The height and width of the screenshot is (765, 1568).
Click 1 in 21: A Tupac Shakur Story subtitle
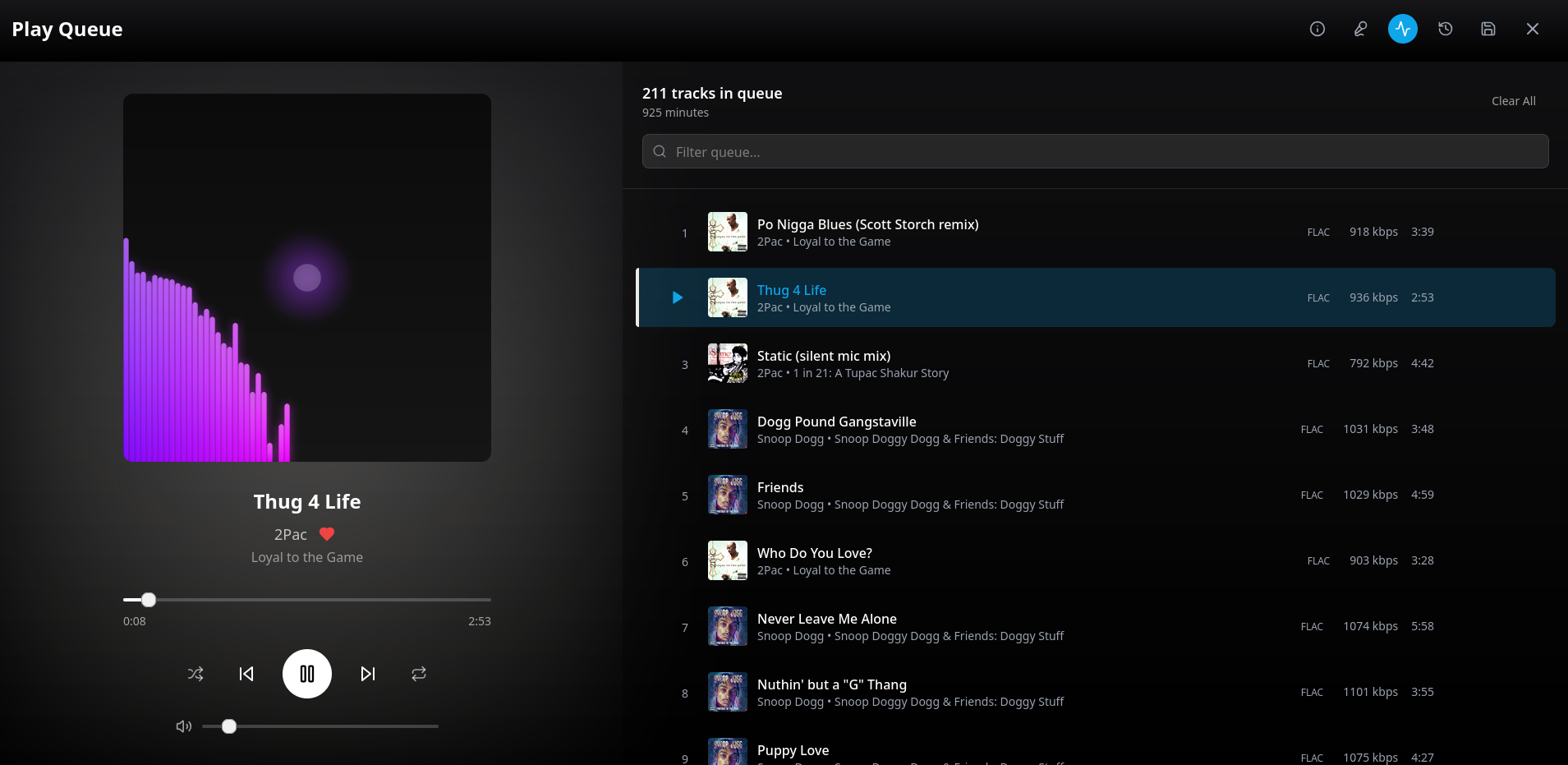[x=871, y=373]
